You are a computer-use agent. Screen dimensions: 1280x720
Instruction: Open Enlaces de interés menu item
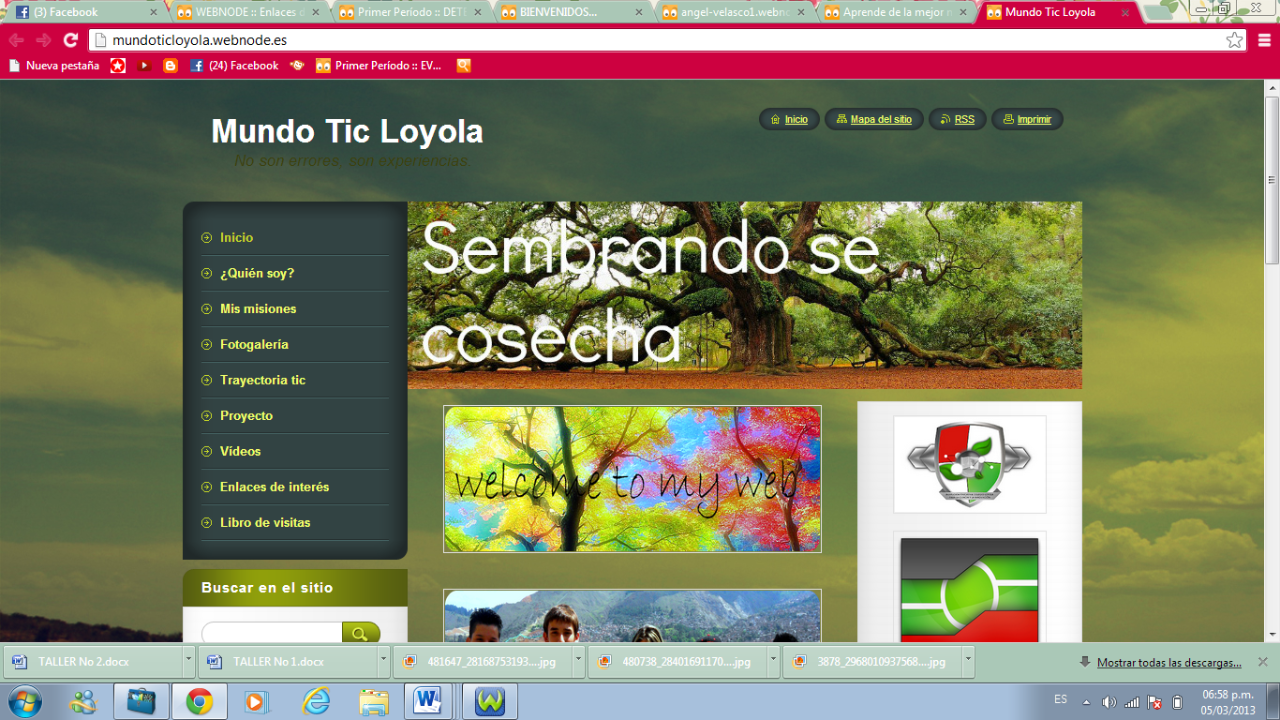(274, 487)
